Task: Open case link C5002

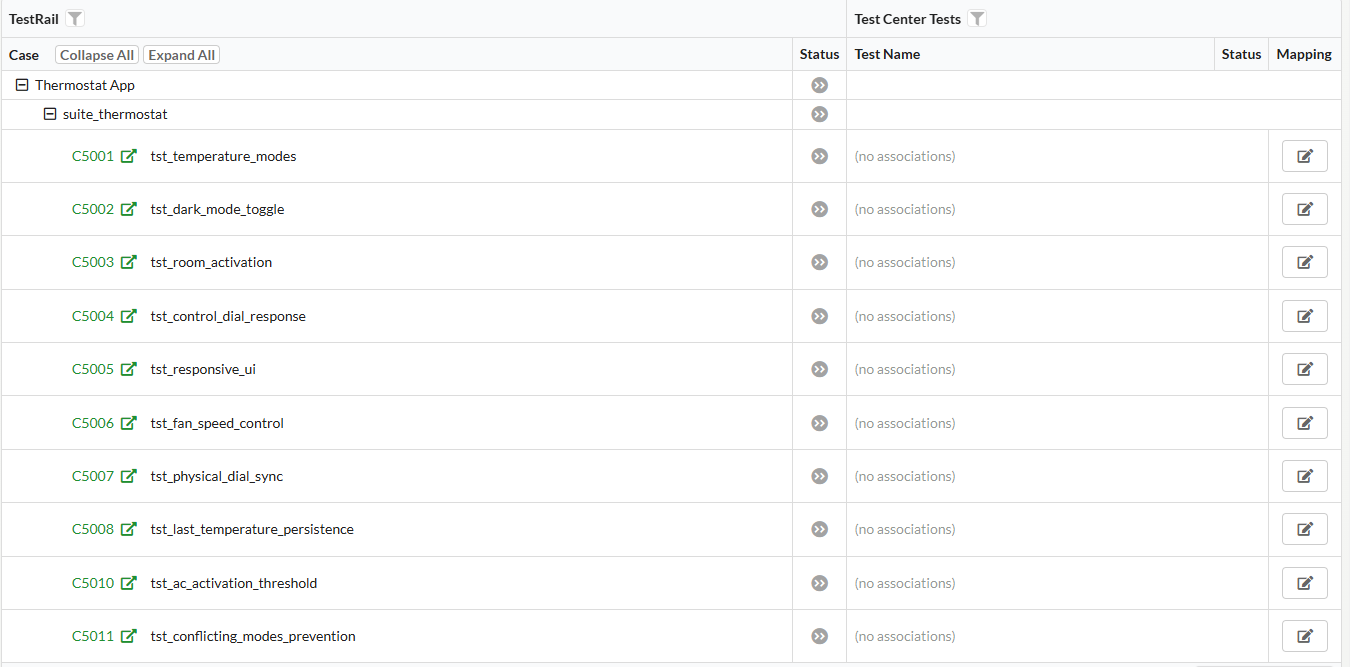Action: coord(93,209)
